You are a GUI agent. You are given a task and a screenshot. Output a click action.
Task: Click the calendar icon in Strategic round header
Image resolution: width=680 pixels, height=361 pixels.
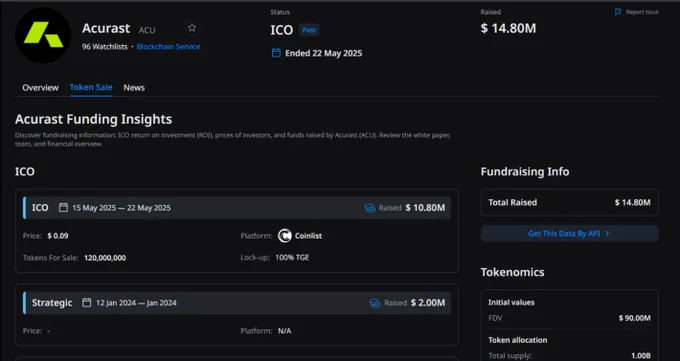87,302
